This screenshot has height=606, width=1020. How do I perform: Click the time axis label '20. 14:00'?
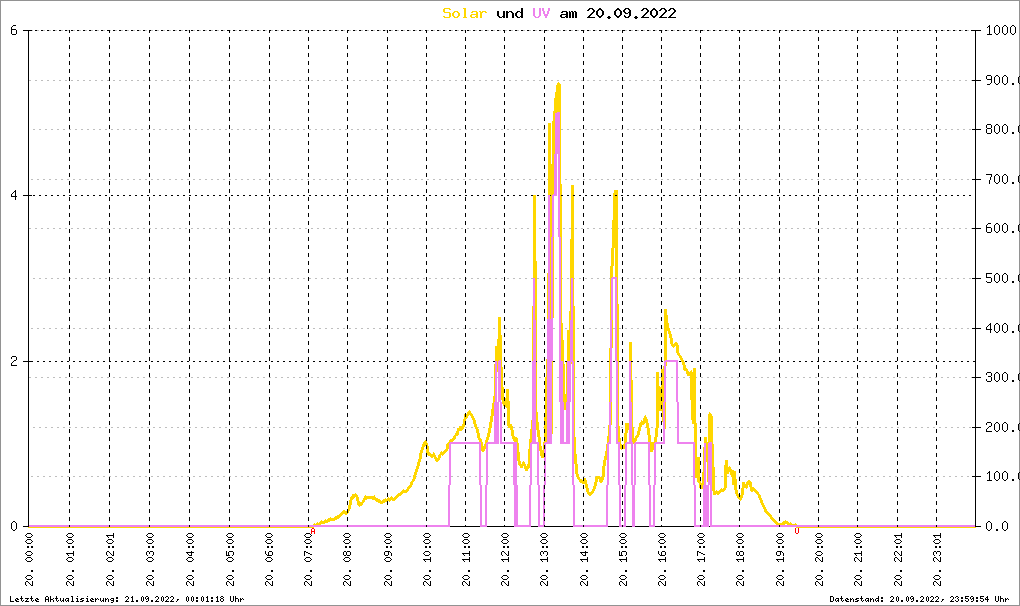[584, 560]
